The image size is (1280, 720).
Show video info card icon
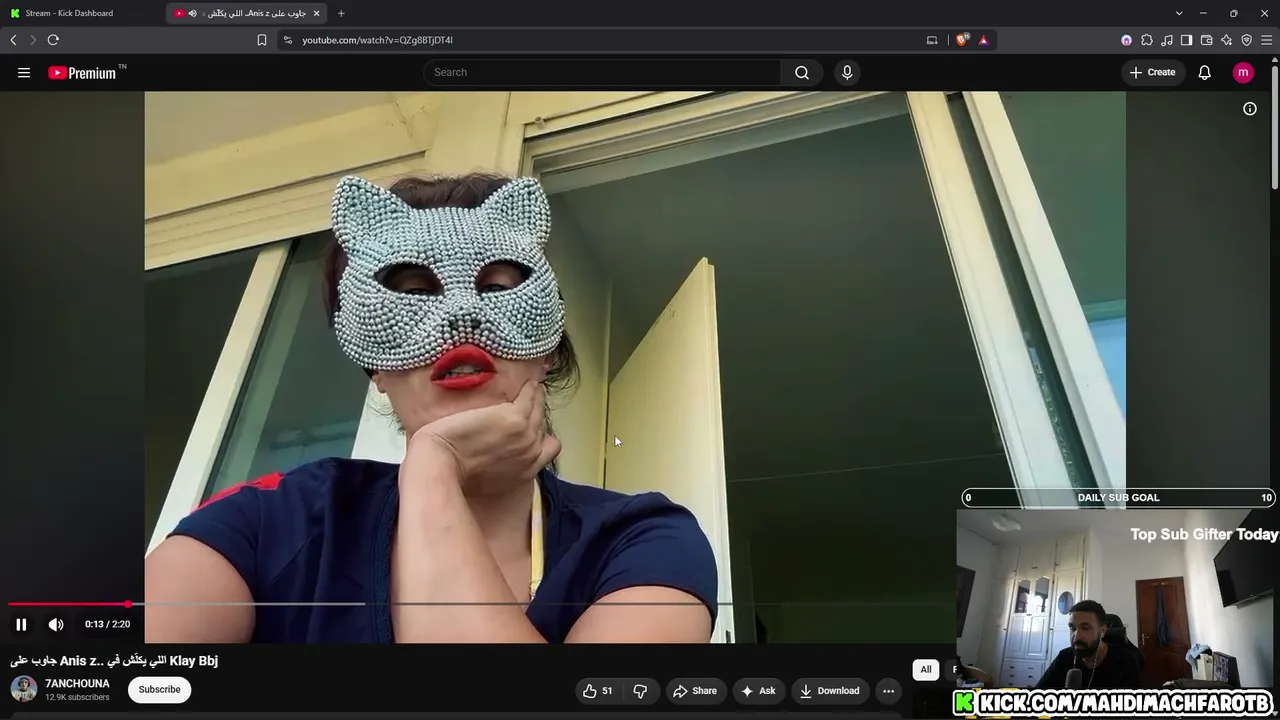[1250, 109]
